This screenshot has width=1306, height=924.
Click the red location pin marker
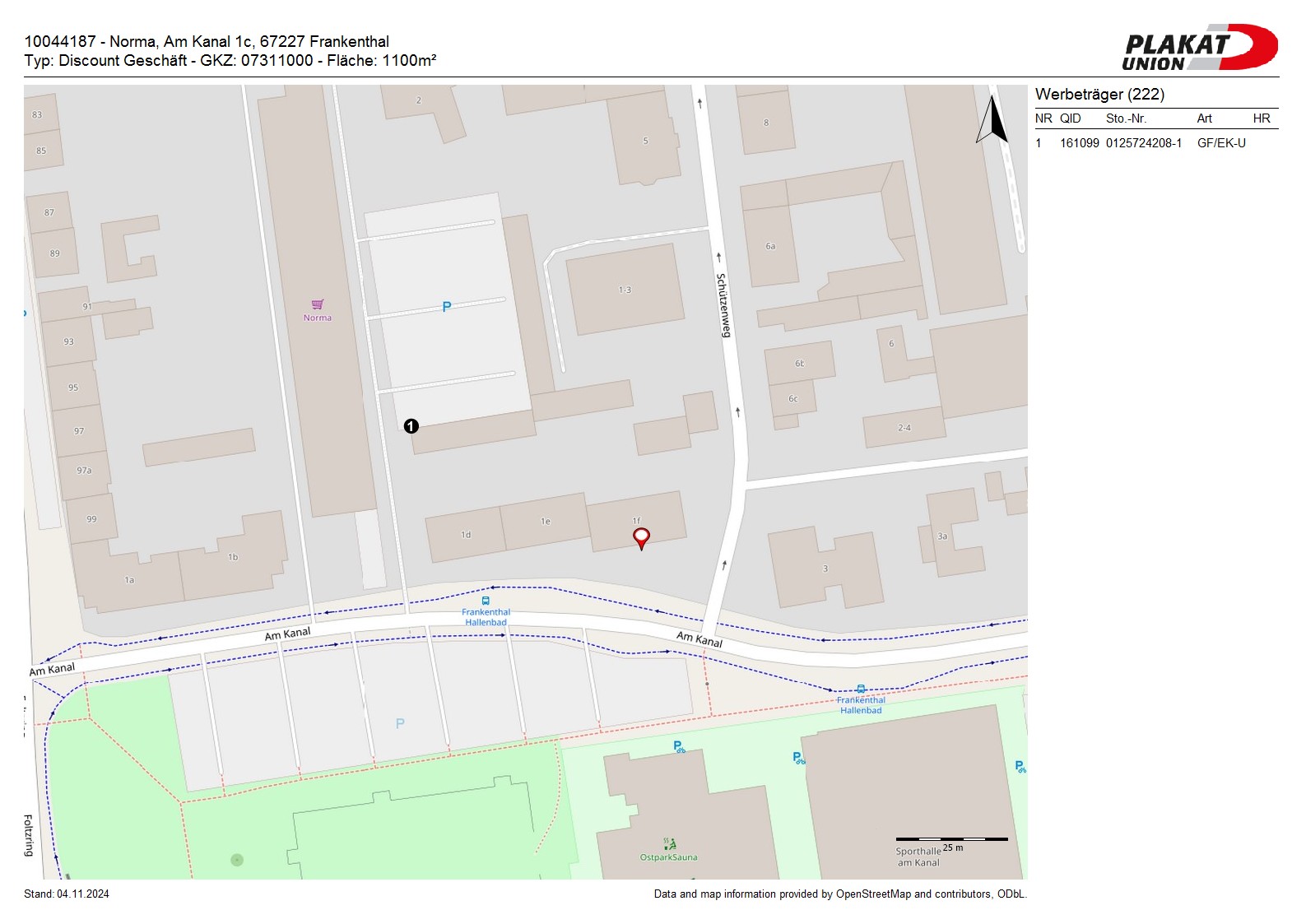(x=641, y=539)
